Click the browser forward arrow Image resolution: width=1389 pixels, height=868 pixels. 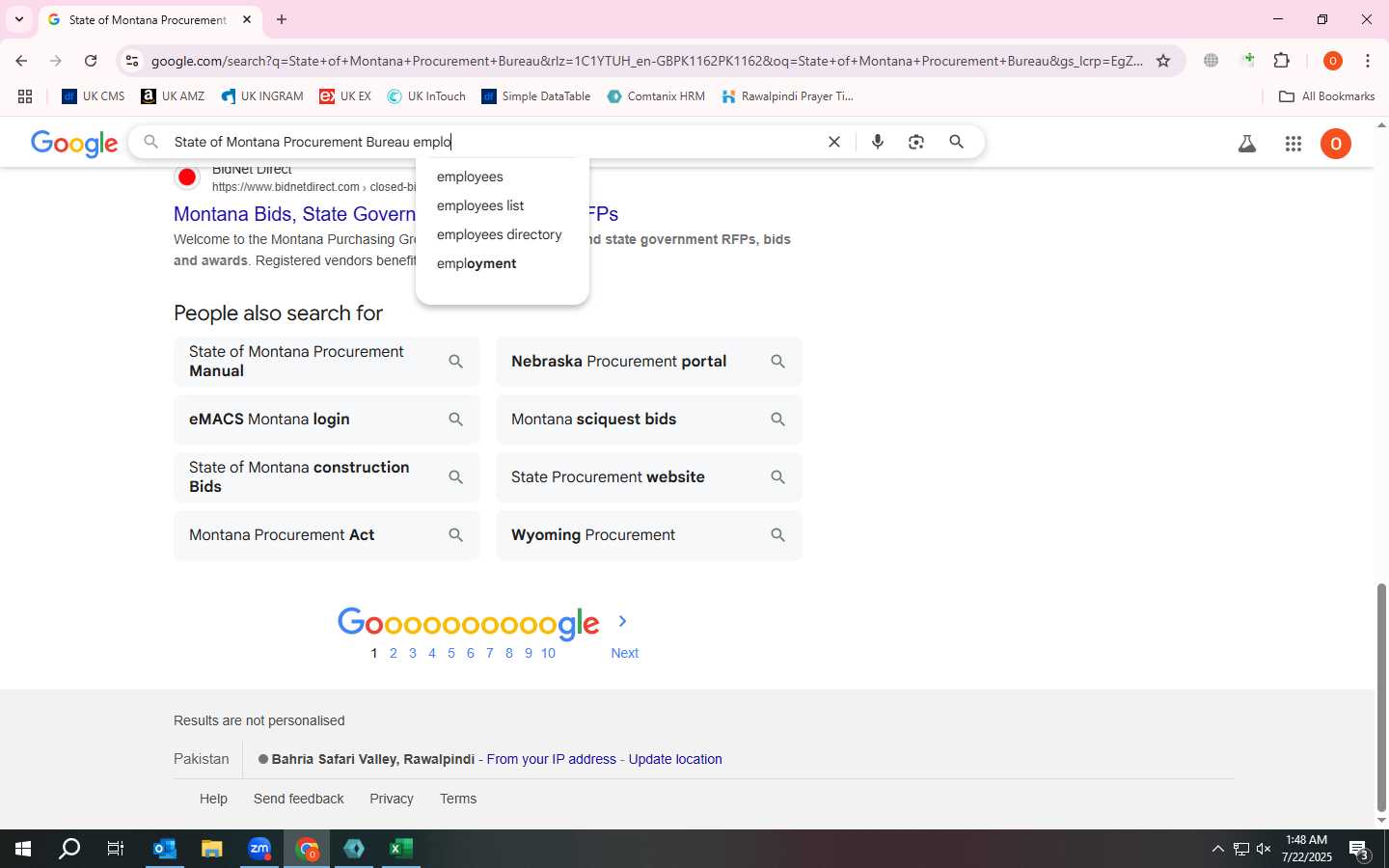[x=56, y=61]
